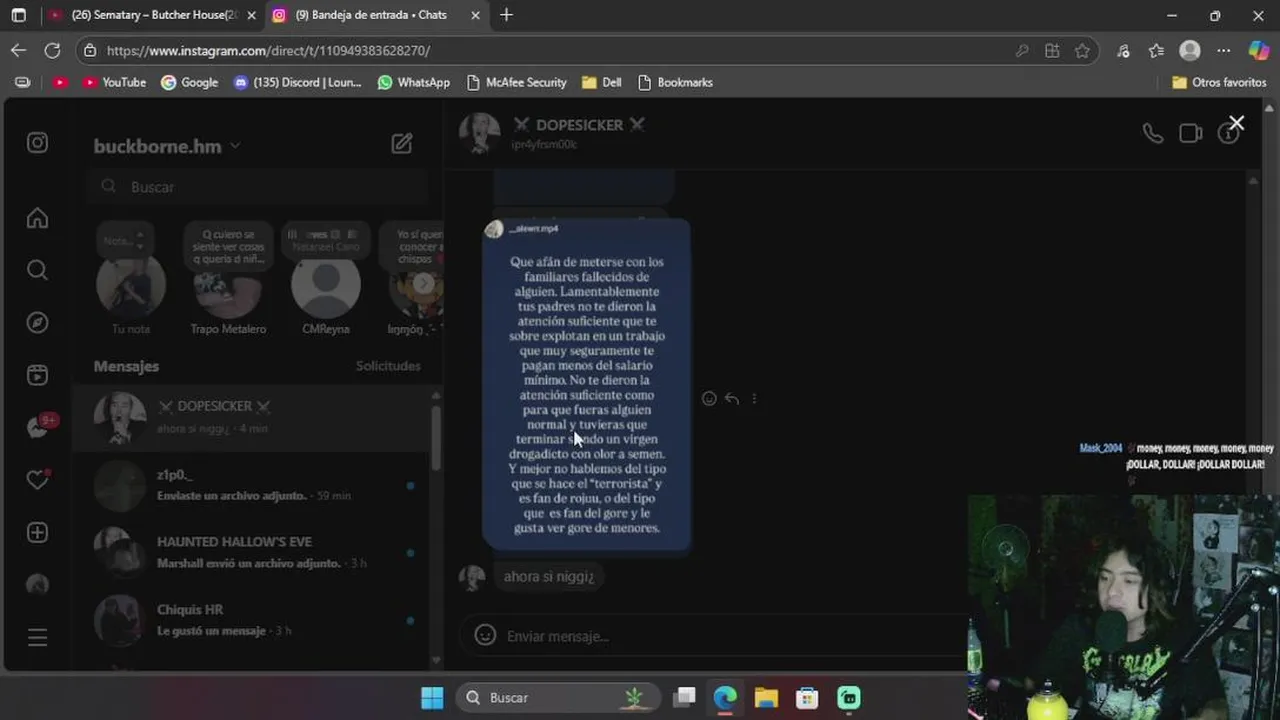Screen dimensions: 1280x720
Task: Add page to favorites star icon
Action: point(1082,50)
